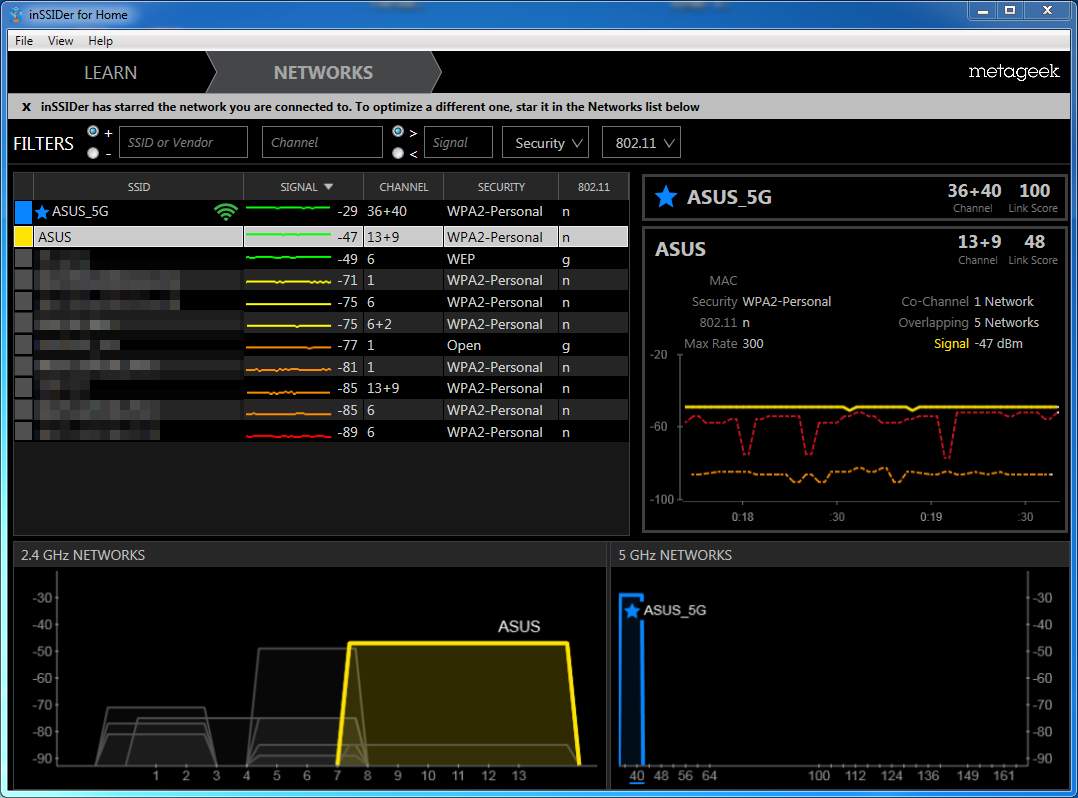This screenshot has height=798, width=1078.
Task: Select the Open network with -77 signal
Action: coord(321,345)
